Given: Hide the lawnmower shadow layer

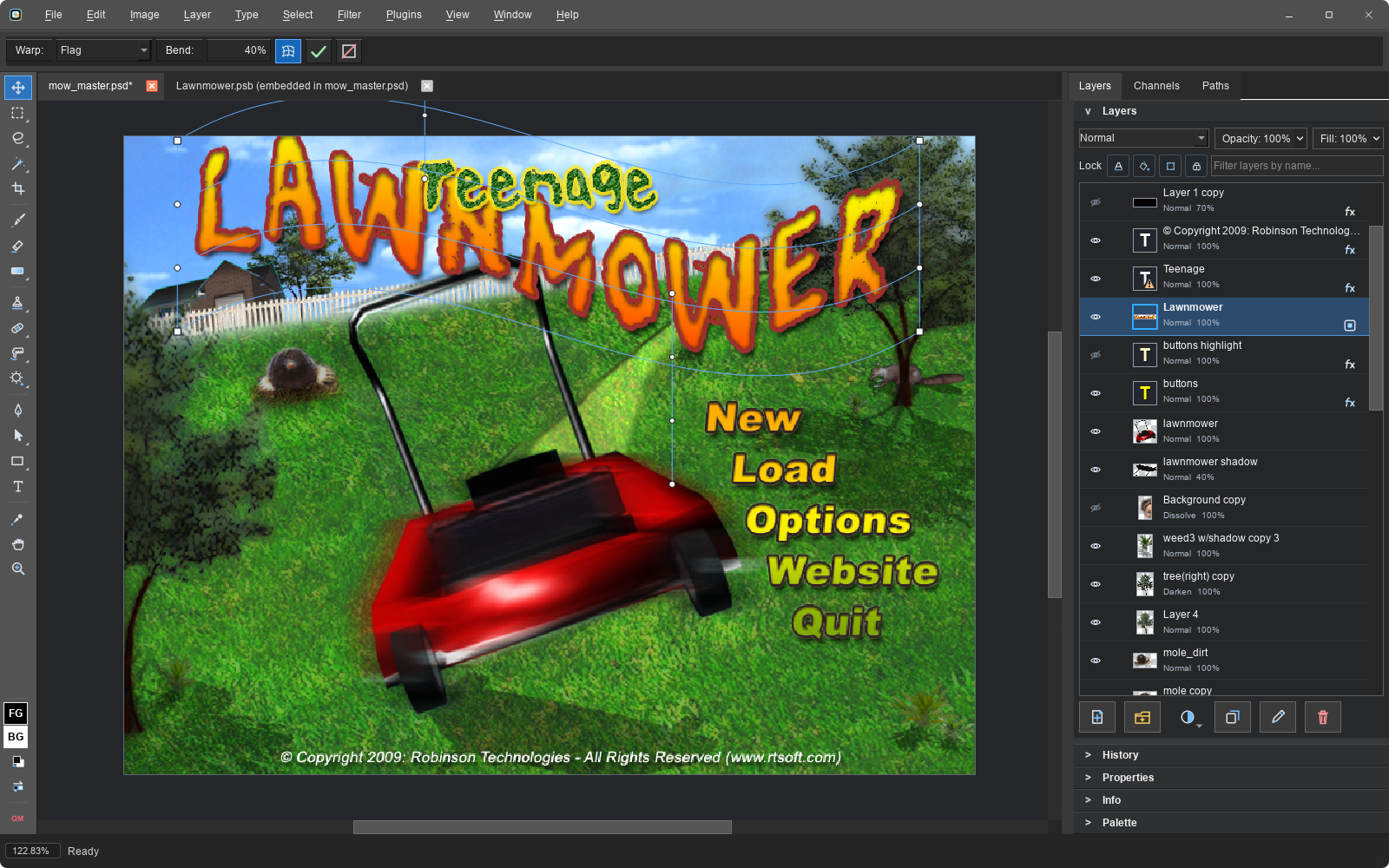Looking at the screenshot, I should (1096, 470).
